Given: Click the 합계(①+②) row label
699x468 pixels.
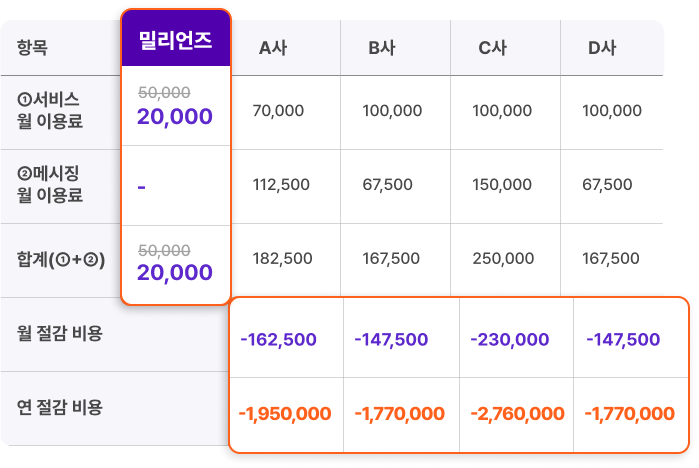Looking at the screenshot, I should point(61,259).
